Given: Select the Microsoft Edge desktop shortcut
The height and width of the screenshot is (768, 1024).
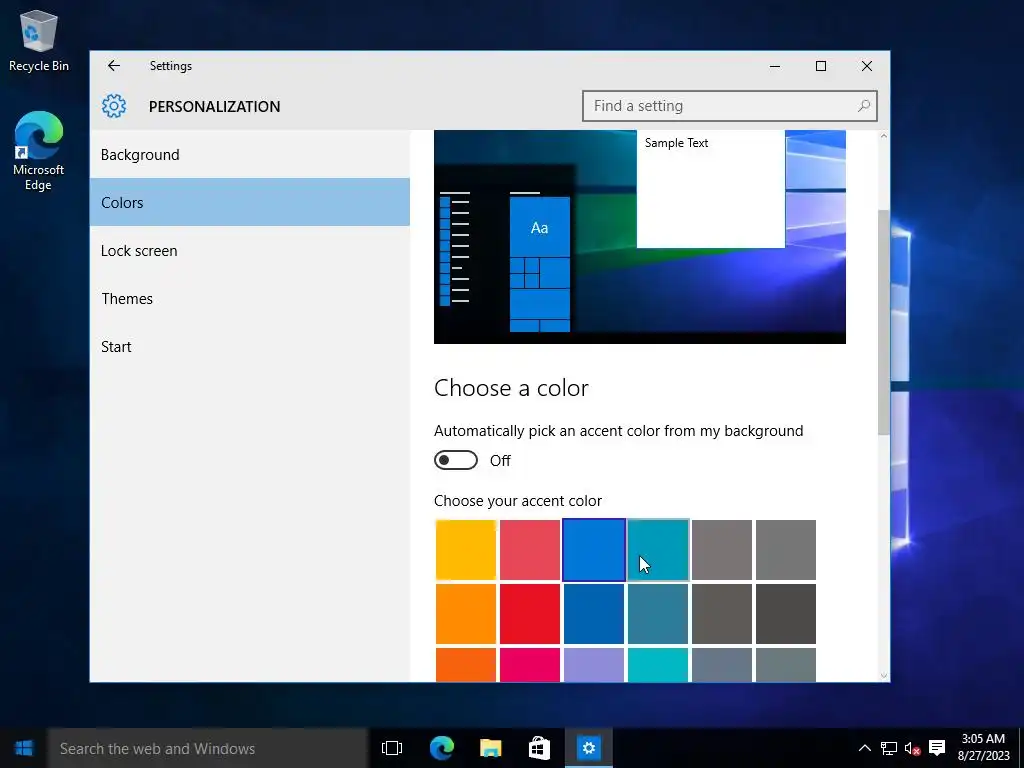Looking at the screenshot, I should tap(39, 152).
